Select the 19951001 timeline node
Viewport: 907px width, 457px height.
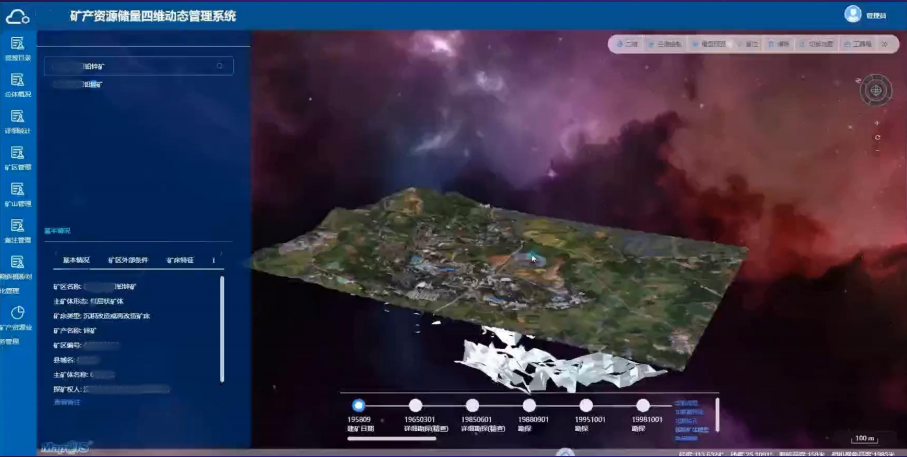click(586, 406)
